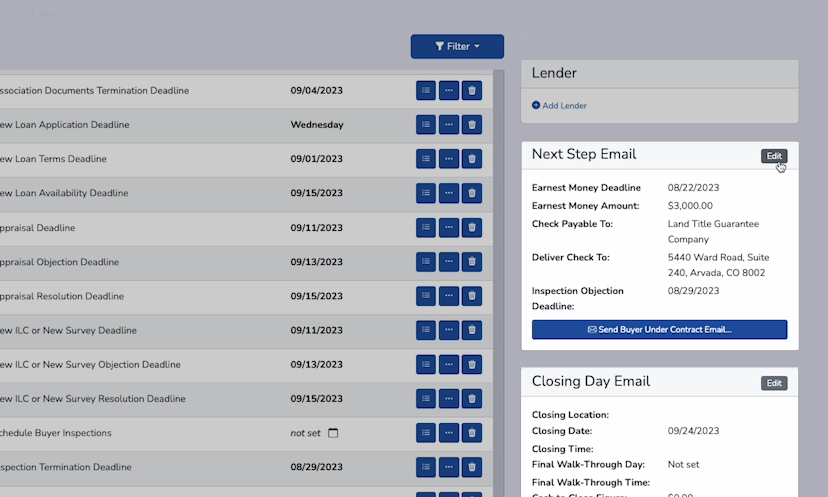The height and width of the screenshot is (497, 828).
Task: Click the task list vertical scrollbar
Action: tap(498, 283)
